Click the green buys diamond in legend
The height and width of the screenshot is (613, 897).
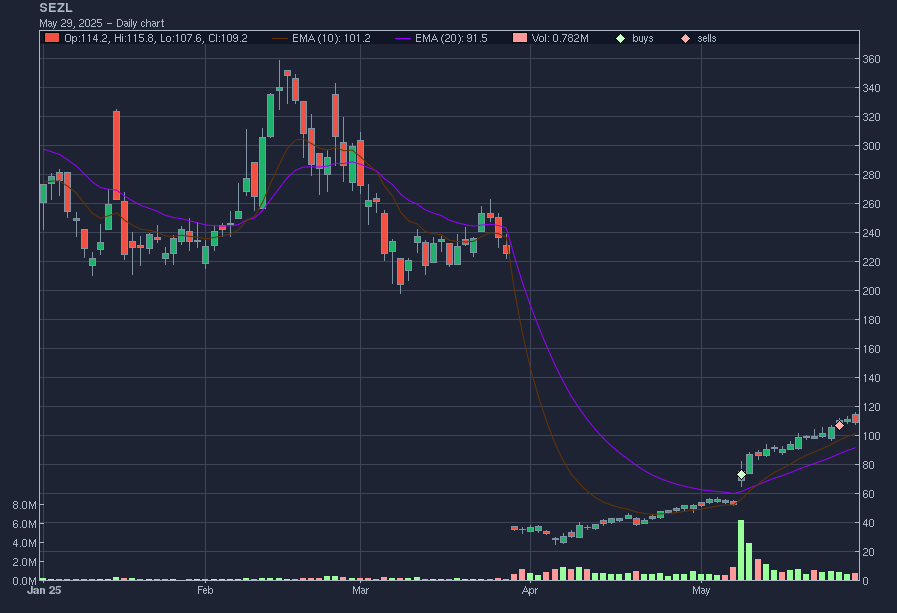pyautogui.click(x=620, y=38)
